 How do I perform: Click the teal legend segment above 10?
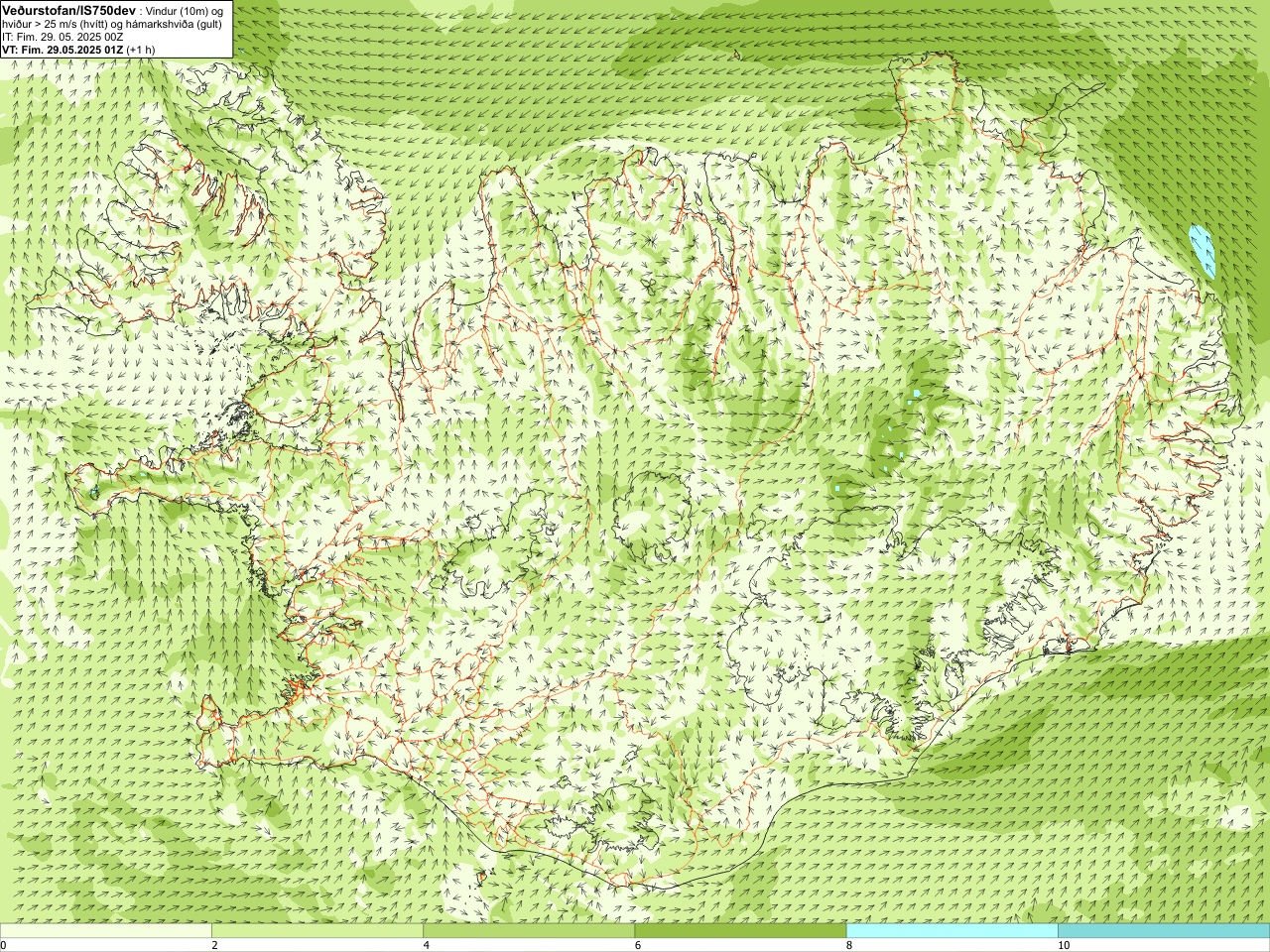coord(1164,931)
